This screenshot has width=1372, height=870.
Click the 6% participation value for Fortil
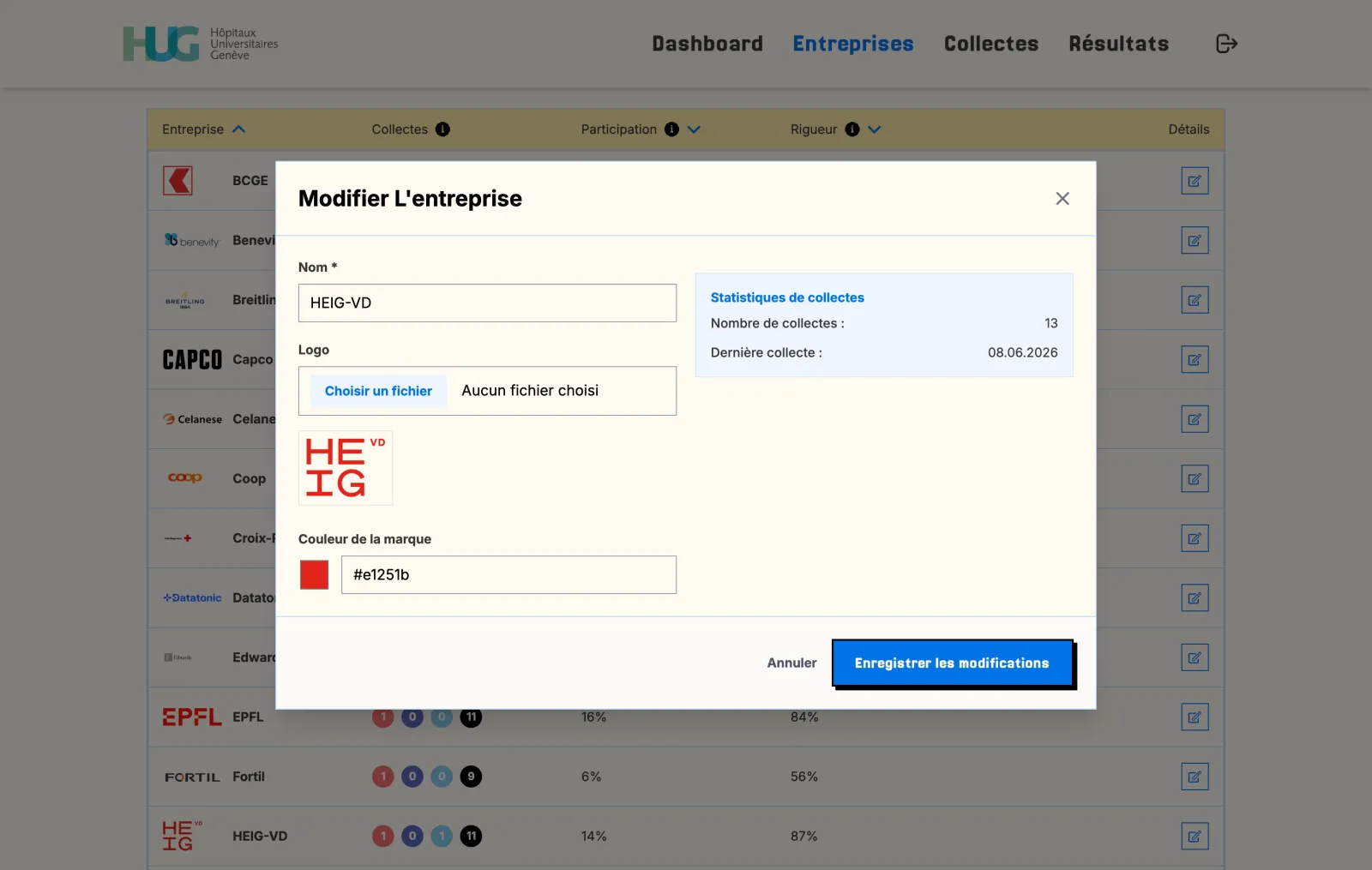point(592,777)
